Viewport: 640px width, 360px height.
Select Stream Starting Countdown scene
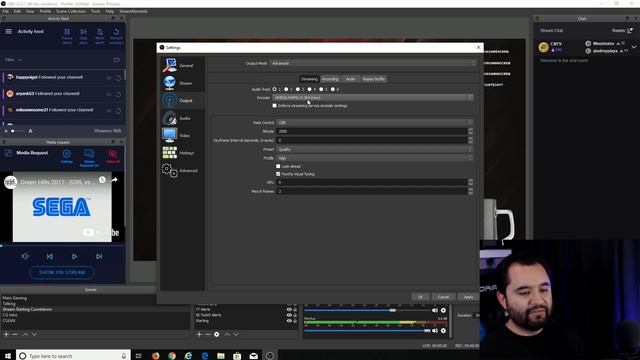(x=27, y=309)
